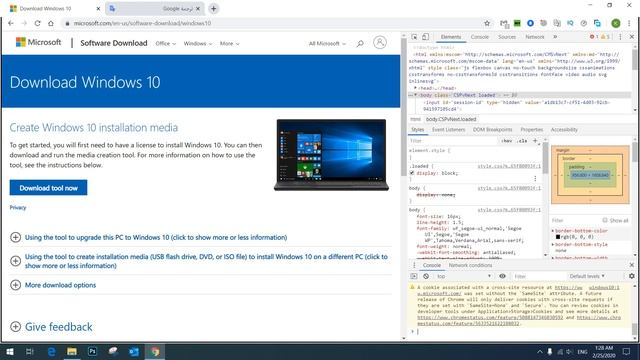Open Outlook from the taskbar
Screen dimensions: 640x360
pyautogui.click(x=134, y=351)
